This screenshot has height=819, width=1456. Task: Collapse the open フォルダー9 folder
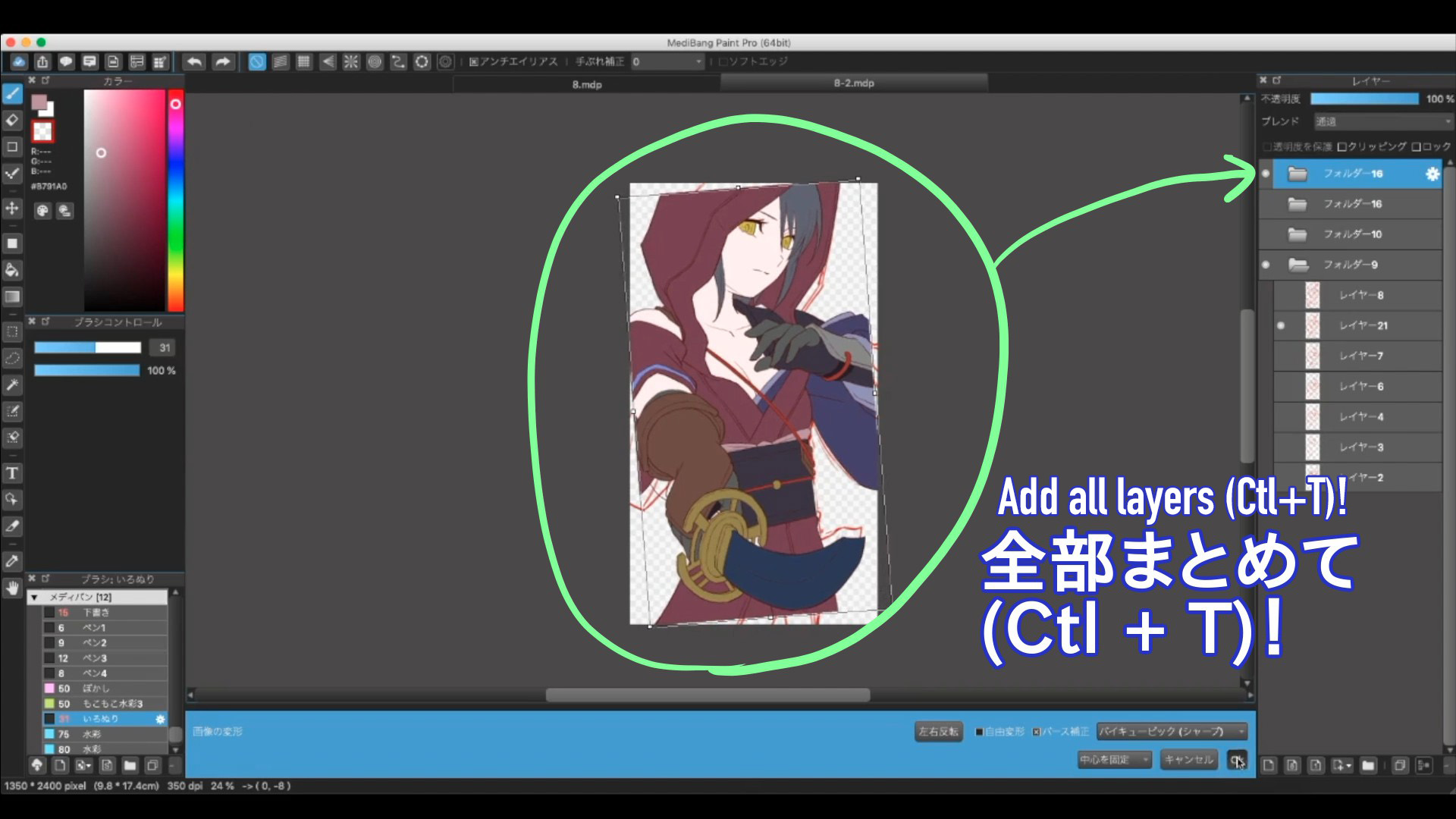coord(1298,265)
